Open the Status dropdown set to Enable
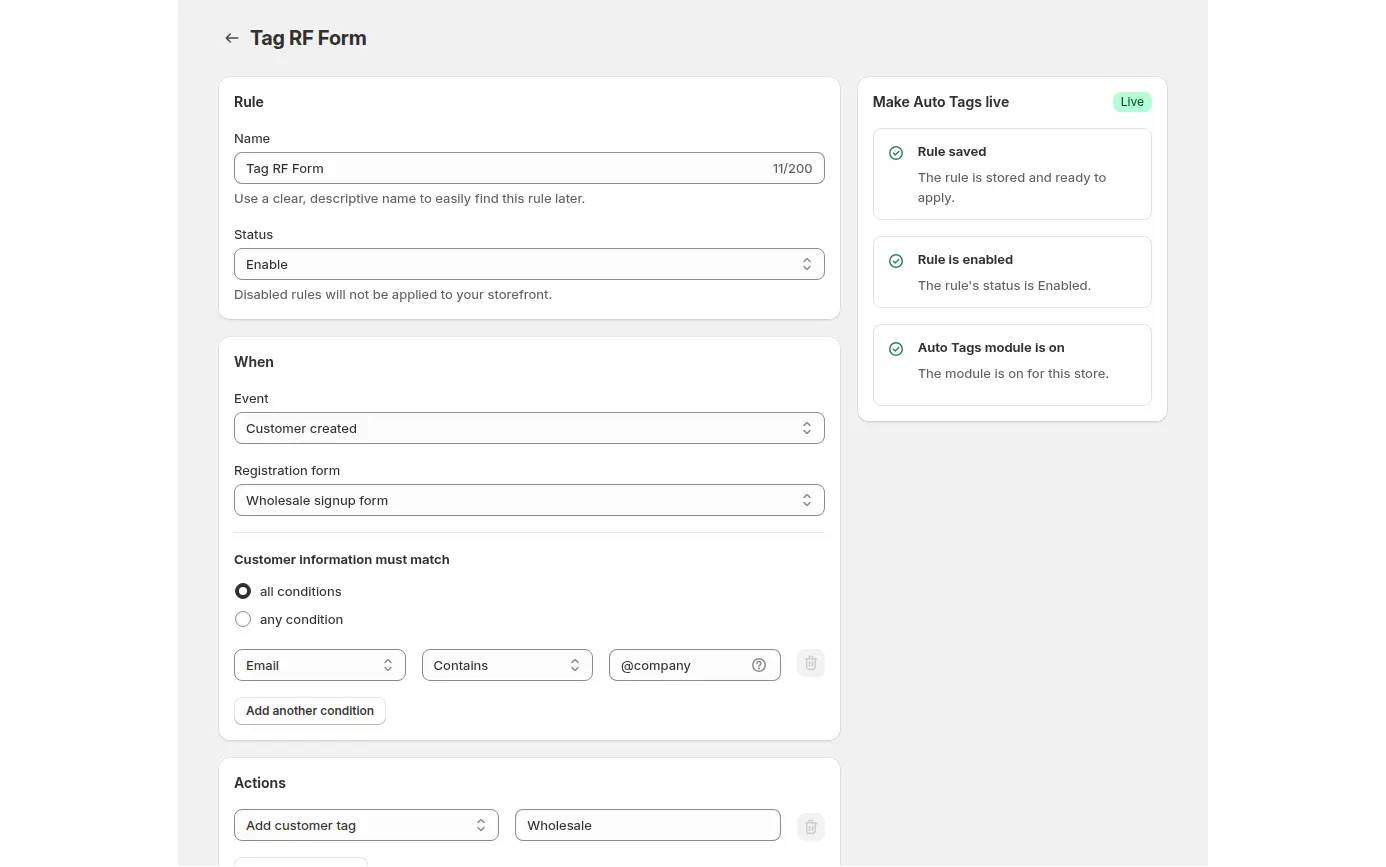This screenshot has width=1386, height=867. point(529,264)
